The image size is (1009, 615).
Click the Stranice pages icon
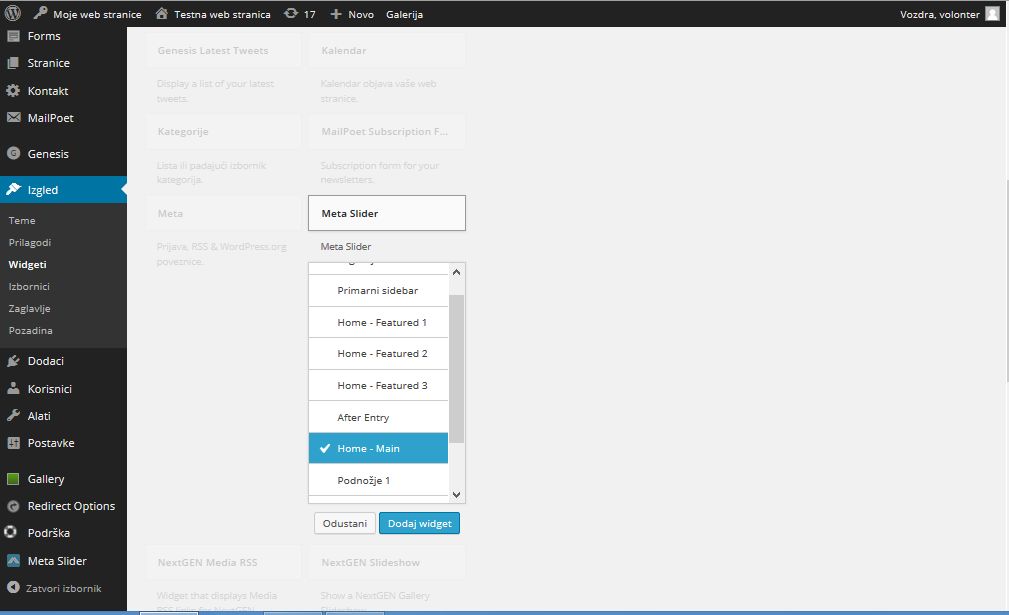coord(13,63)
